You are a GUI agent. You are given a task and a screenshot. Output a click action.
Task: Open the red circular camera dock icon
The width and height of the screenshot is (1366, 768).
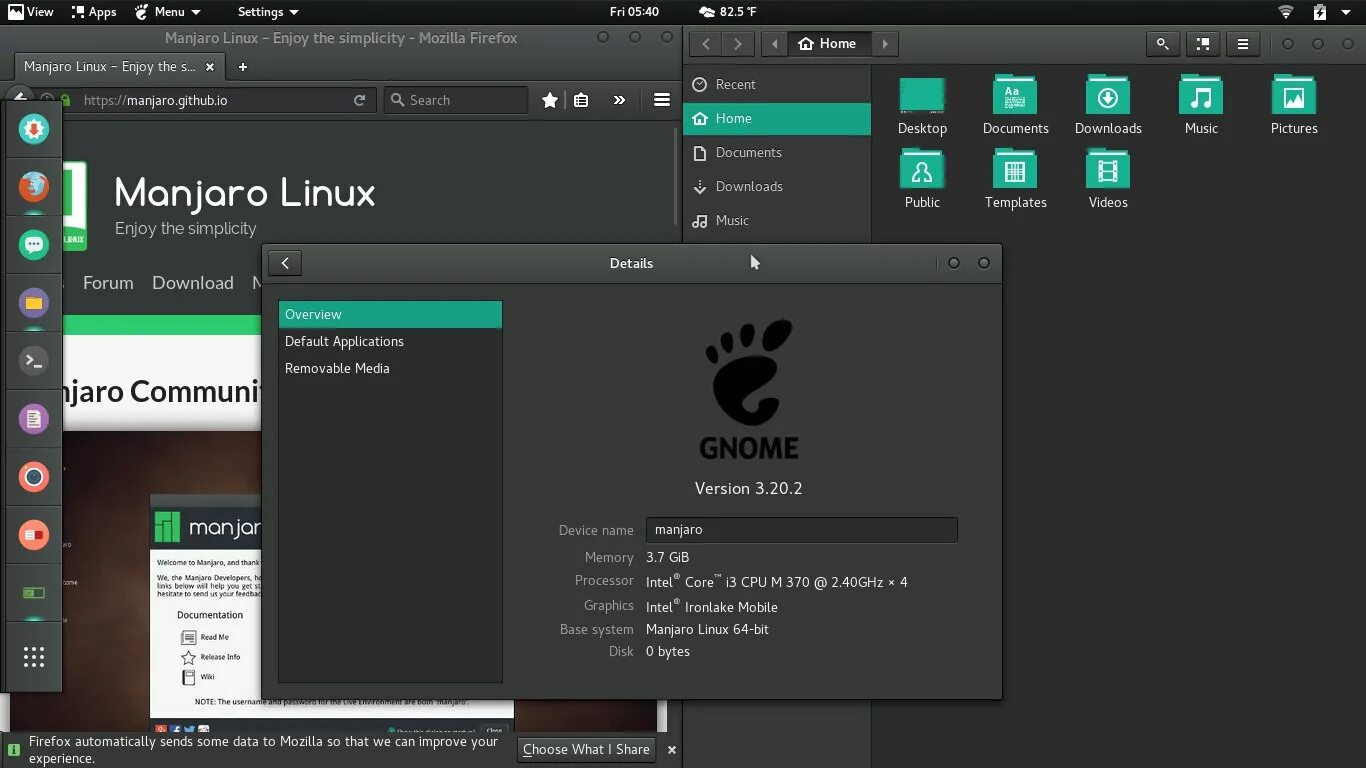coord(34,477)
